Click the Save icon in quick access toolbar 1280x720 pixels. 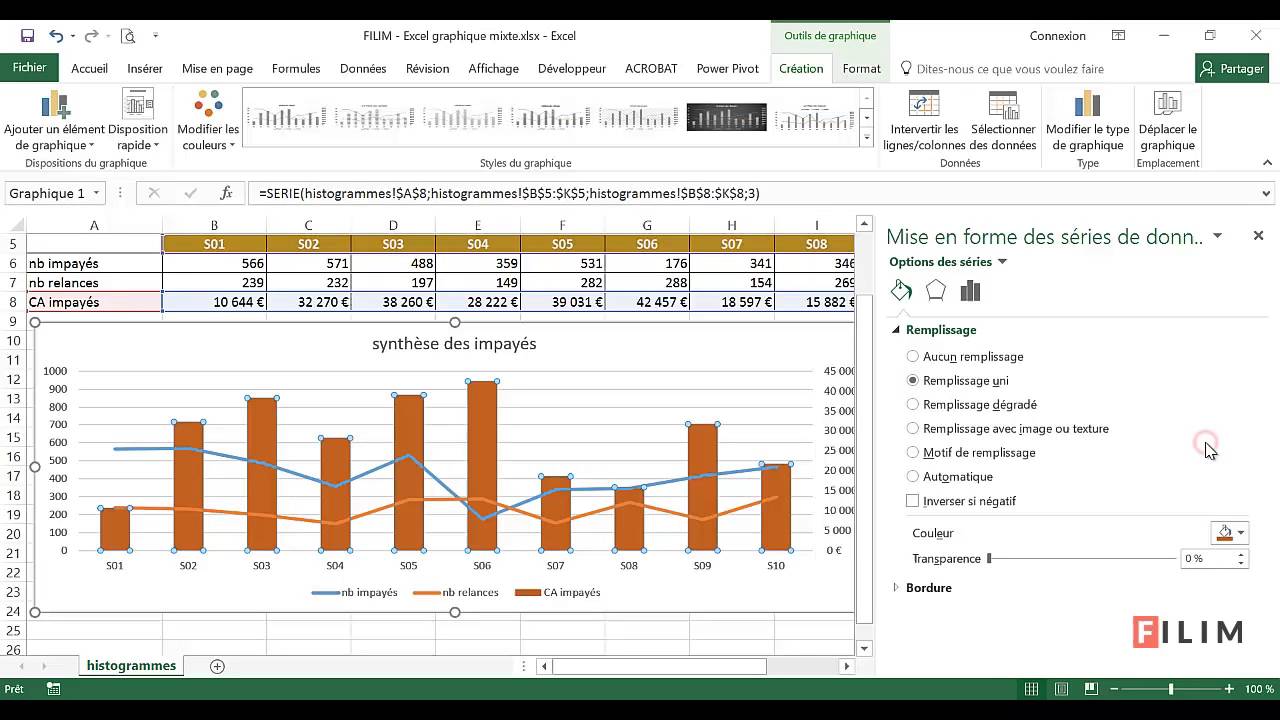tap(27, 36)
